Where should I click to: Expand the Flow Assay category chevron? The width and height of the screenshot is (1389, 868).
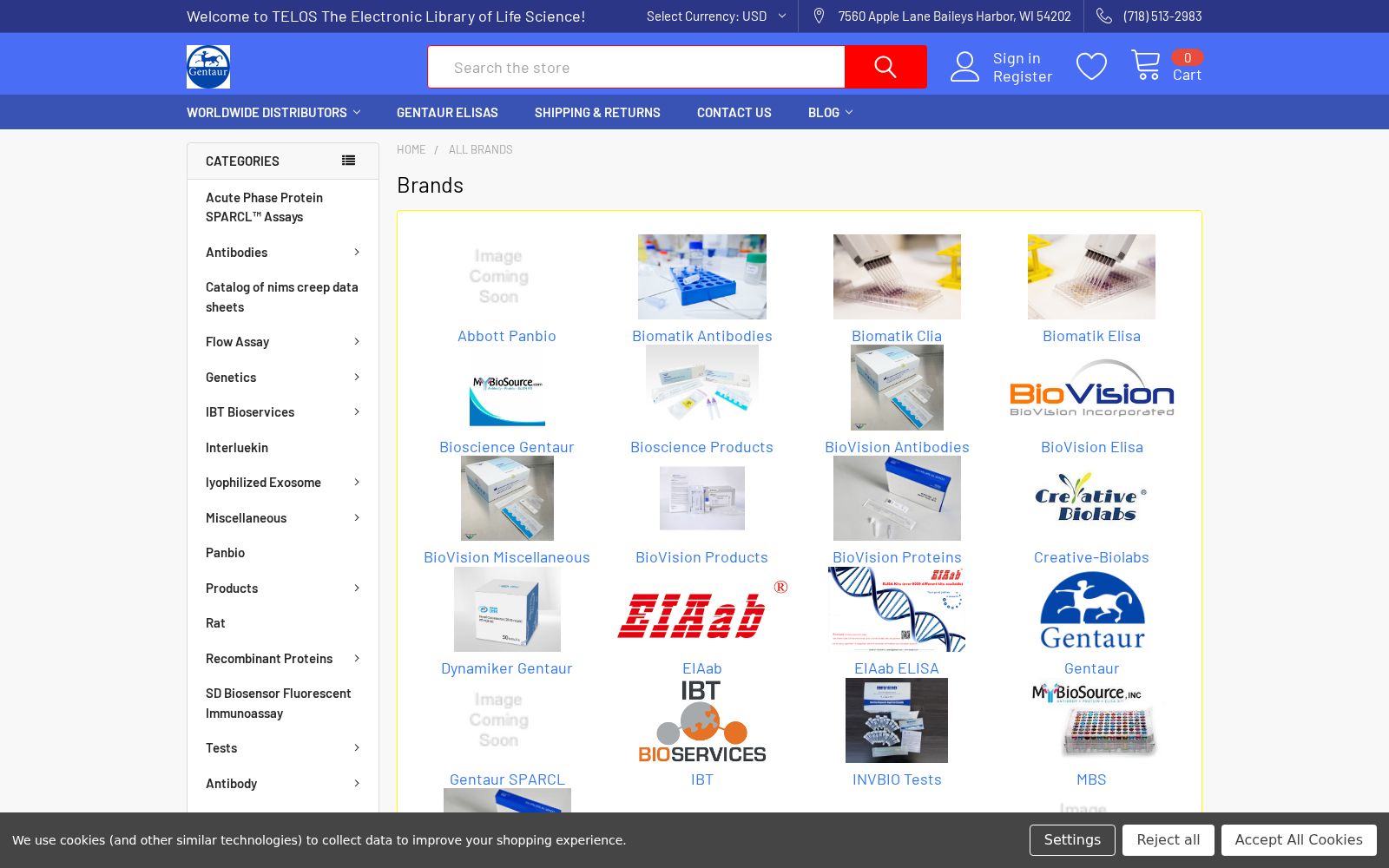[x=357, y=341]
